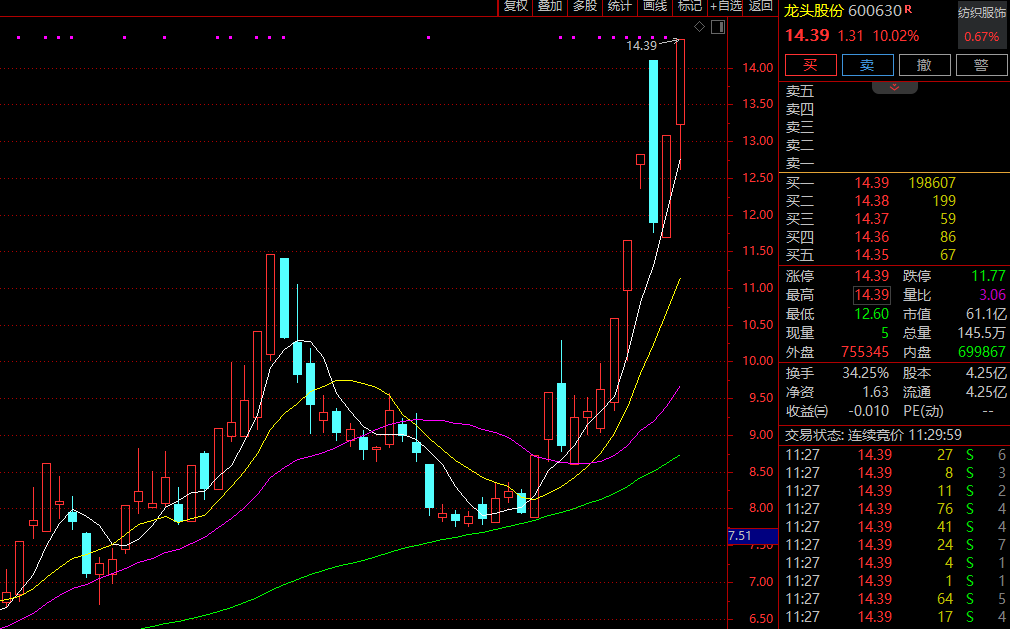1010x629 pixels.
Task: Click the blue 卖 sell button
Action: [x=868, y=65]
